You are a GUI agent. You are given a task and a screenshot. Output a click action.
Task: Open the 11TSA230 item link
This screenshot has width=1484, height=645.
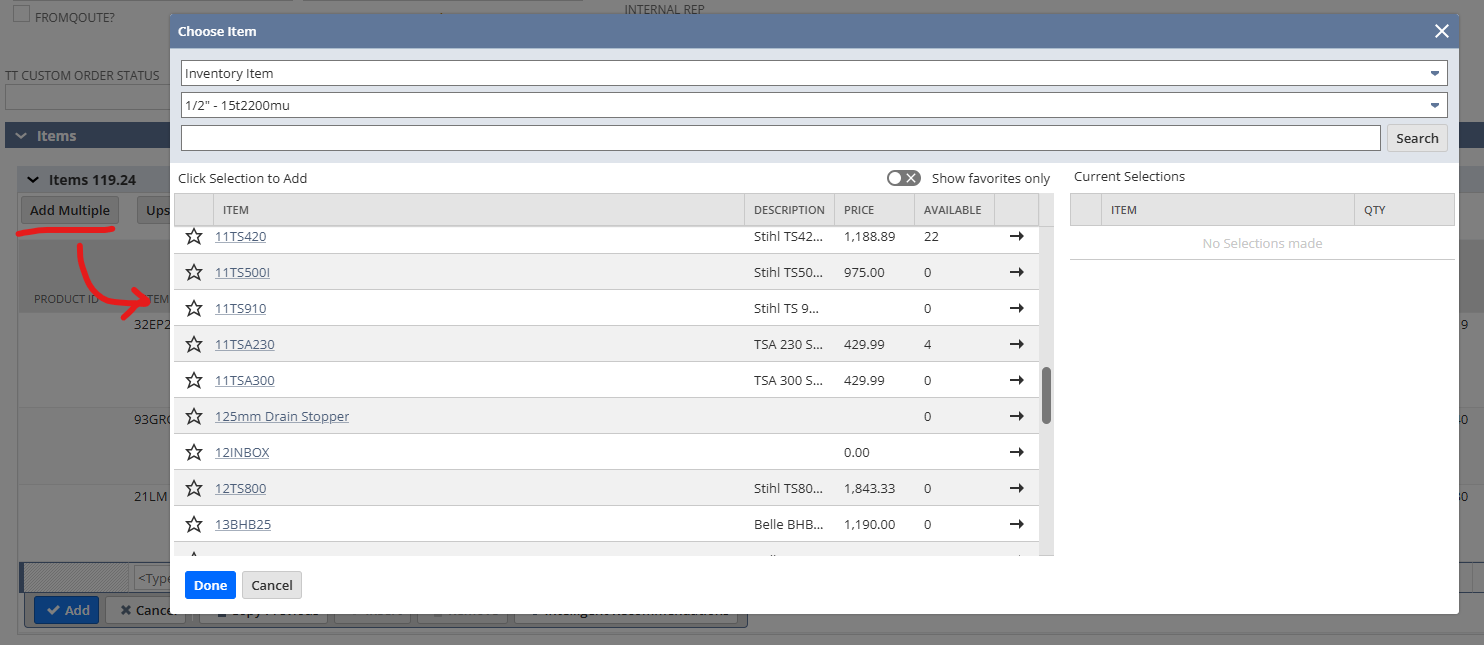244,344
